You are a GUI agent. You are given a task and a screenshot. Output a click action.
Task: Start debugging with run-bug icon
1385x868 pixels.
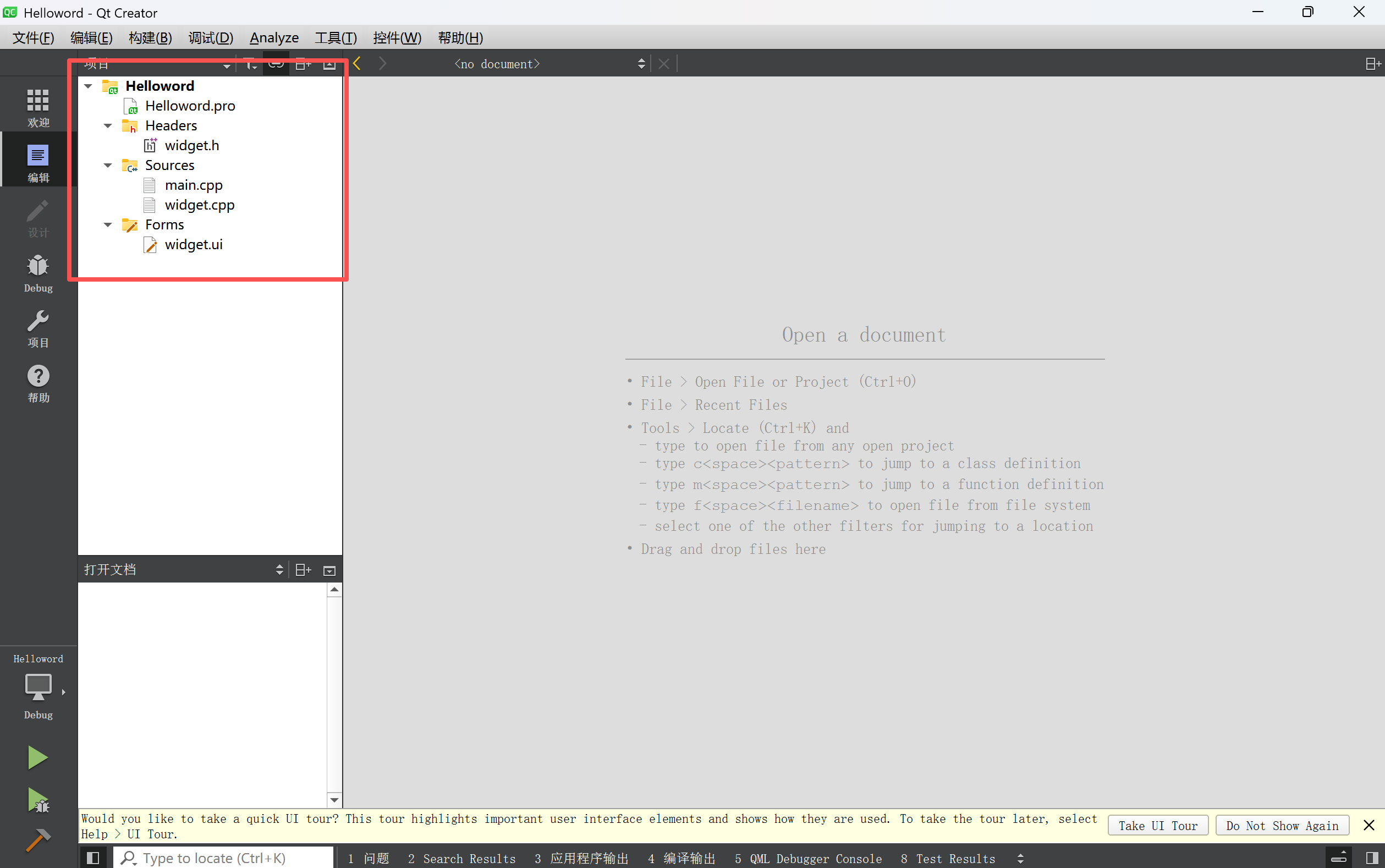(x=38, y=800)
